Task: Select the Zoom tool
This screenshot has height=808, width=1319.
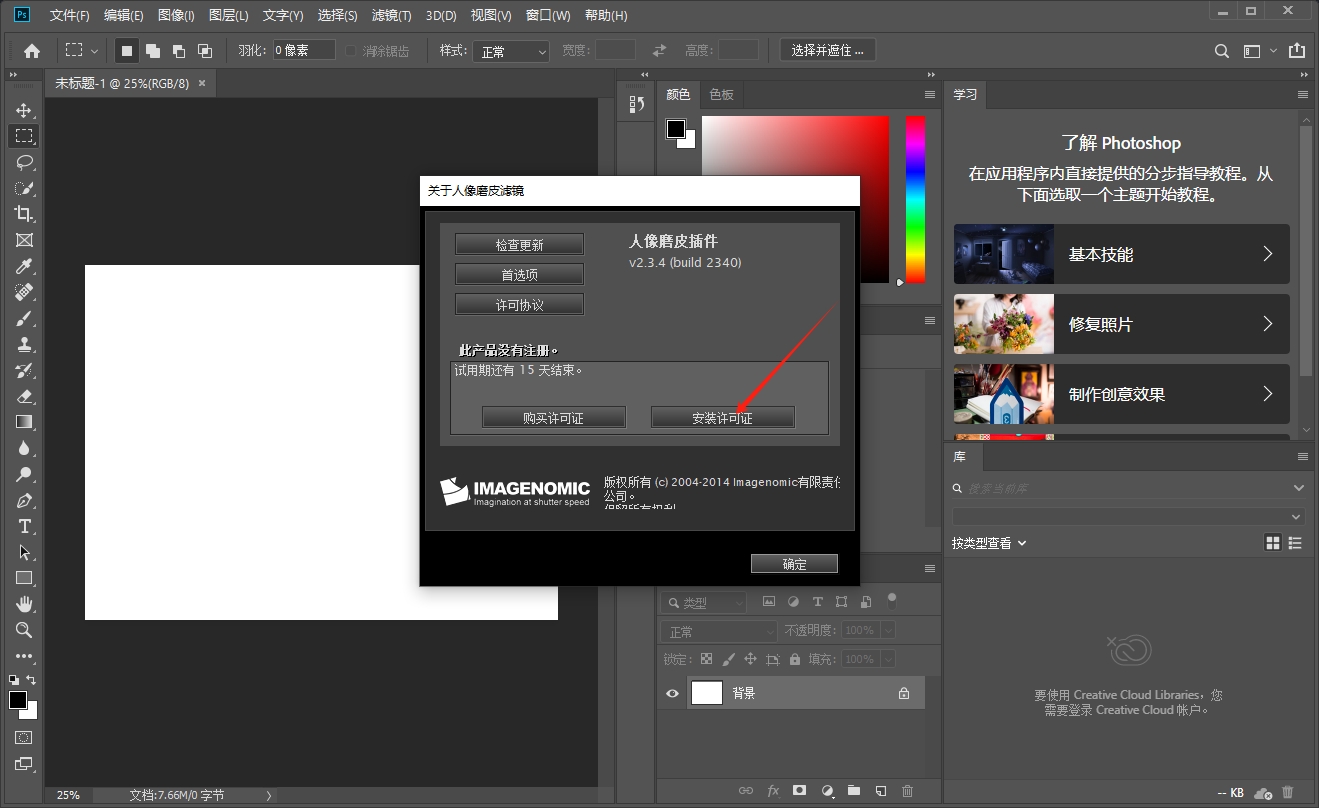Action: (x=24, y=630)
